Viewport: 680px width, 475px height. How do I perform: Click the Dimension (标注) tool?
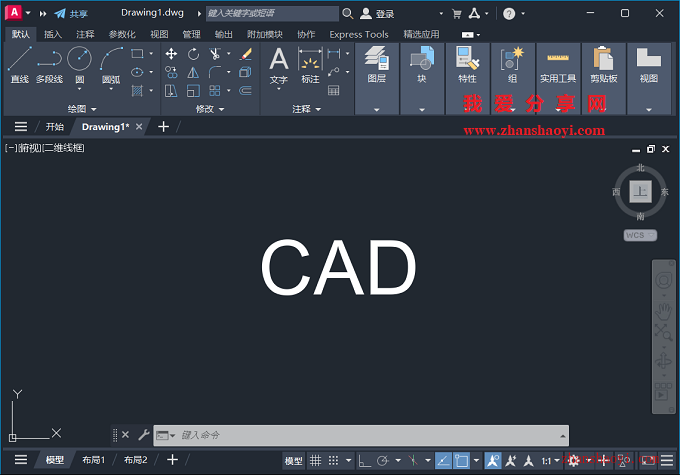click(x=310, y=65)
